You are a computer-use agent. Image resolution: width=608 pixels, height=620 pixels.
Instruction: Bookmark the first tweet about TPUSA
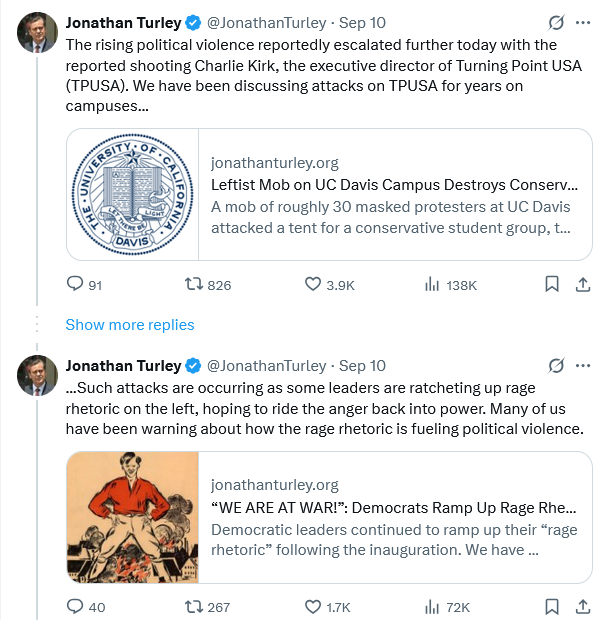click(x=551, y=285)
